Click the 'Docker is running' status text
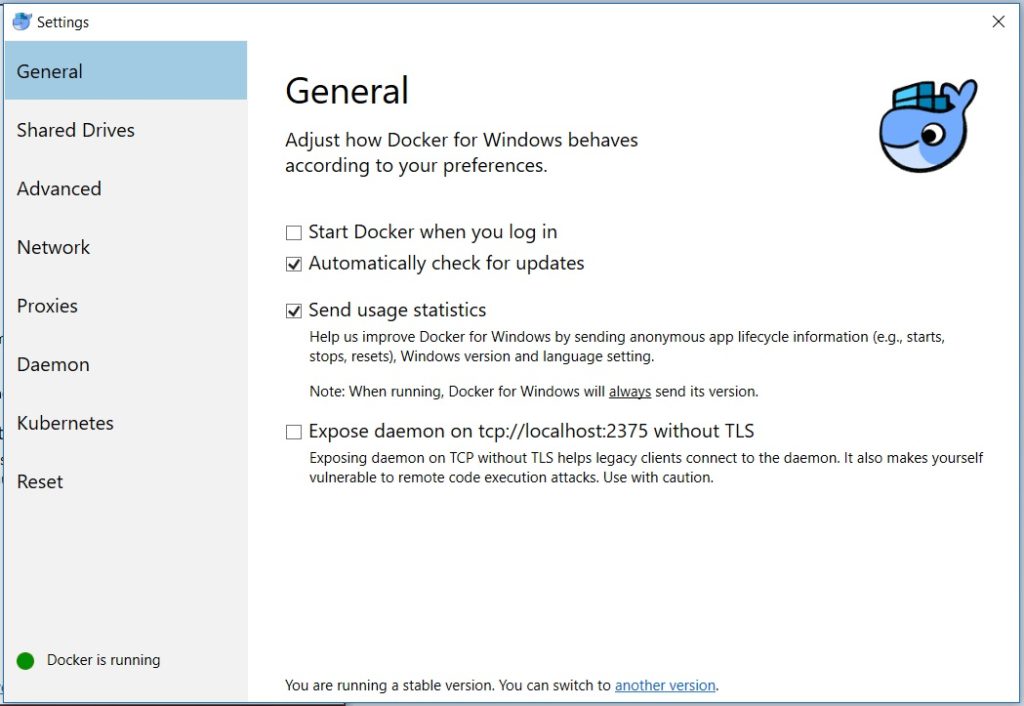This screenshot has height=706, width=1024. [103, 660]
